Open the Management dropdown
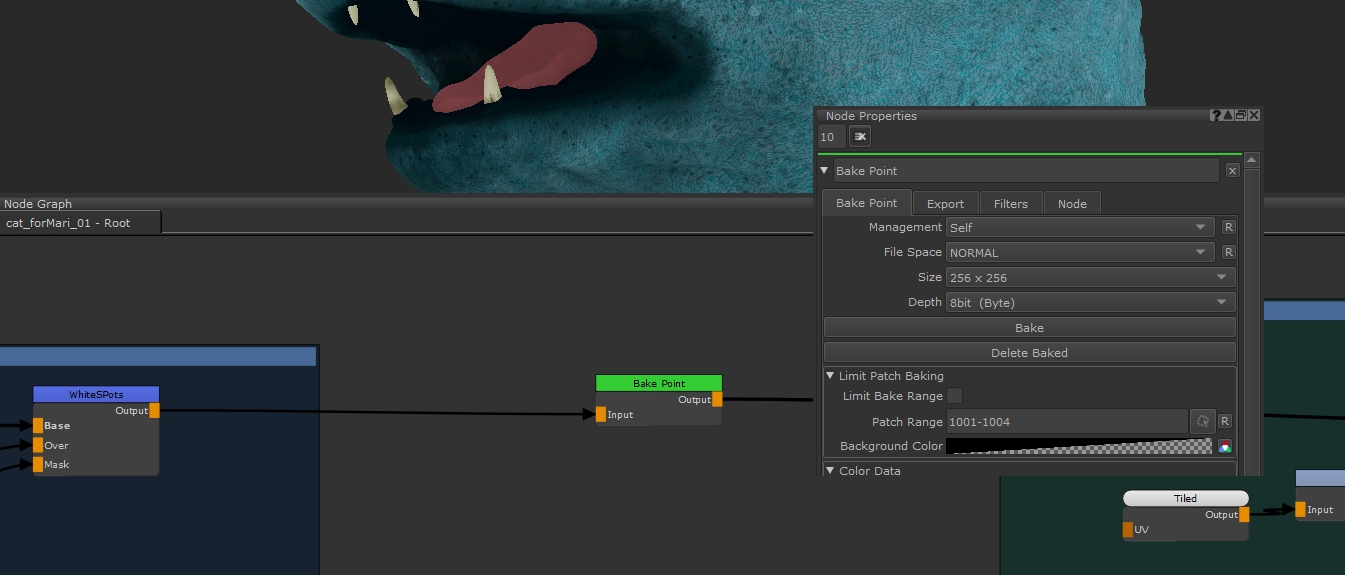 (1080, 227)
